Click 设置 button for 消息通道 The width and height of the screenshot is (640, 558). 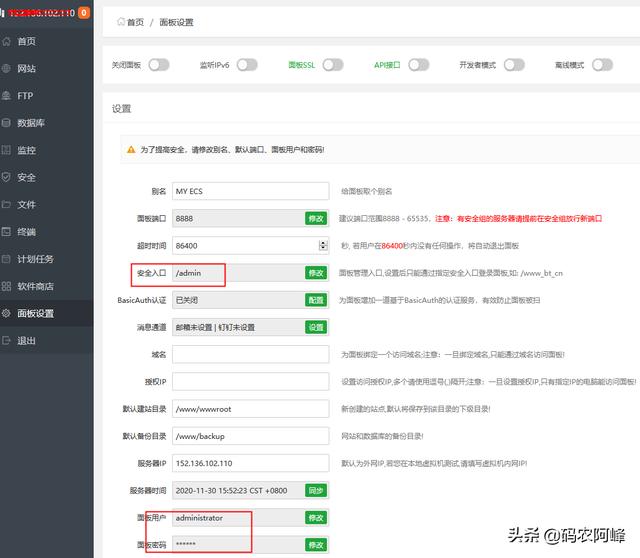316,327
